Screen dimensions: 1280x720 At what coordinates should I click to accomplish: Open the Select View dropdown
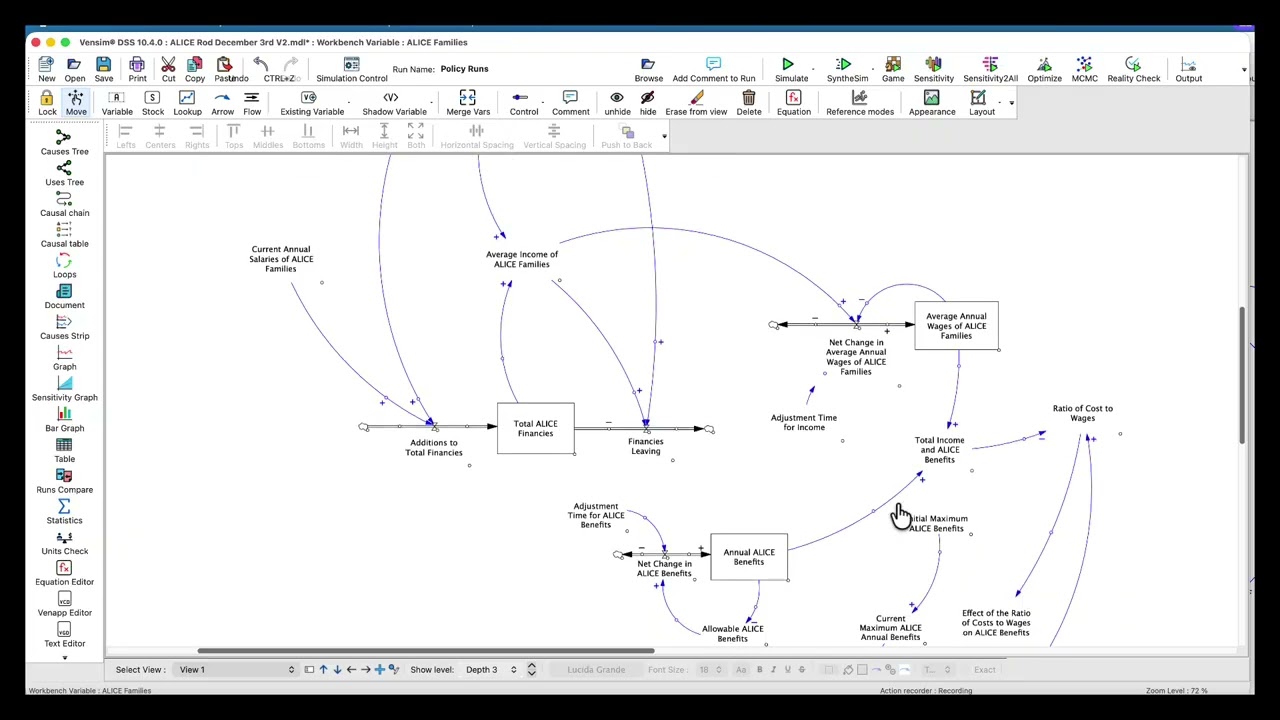(x=236, y=670)
